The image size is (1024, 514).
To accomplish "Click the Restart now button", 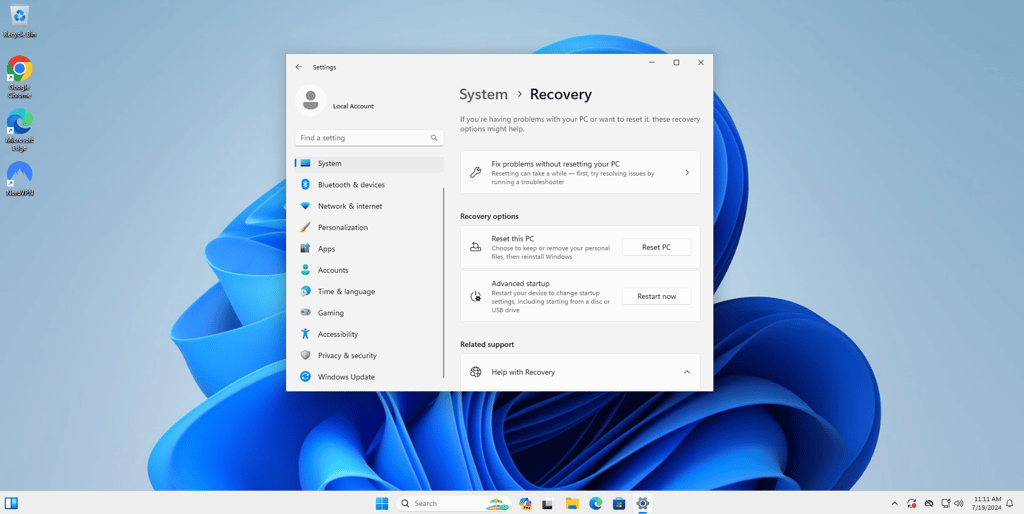I will pyautogui.click(x=656, y=297).
